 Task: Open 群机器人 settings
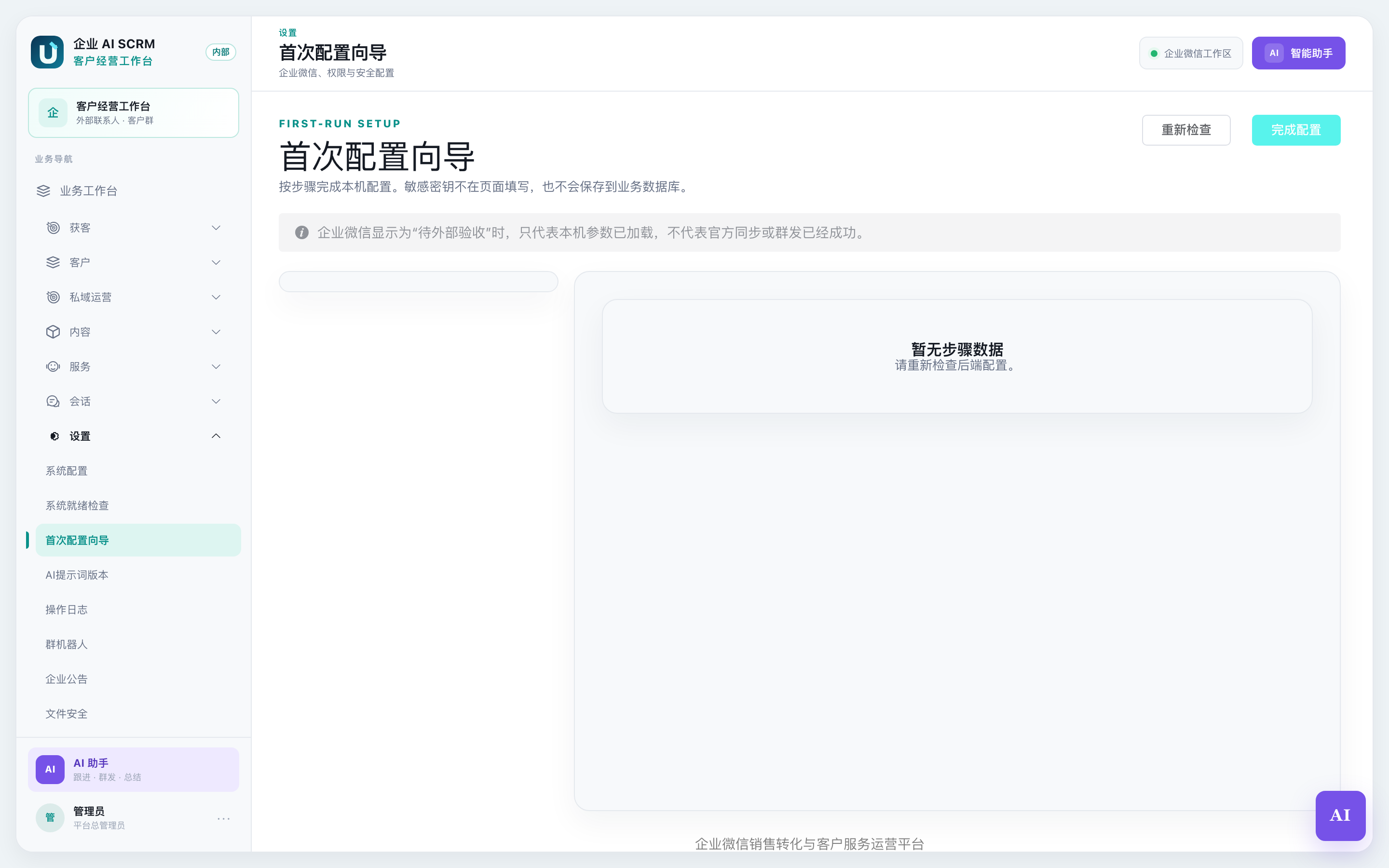click(138, 645)
